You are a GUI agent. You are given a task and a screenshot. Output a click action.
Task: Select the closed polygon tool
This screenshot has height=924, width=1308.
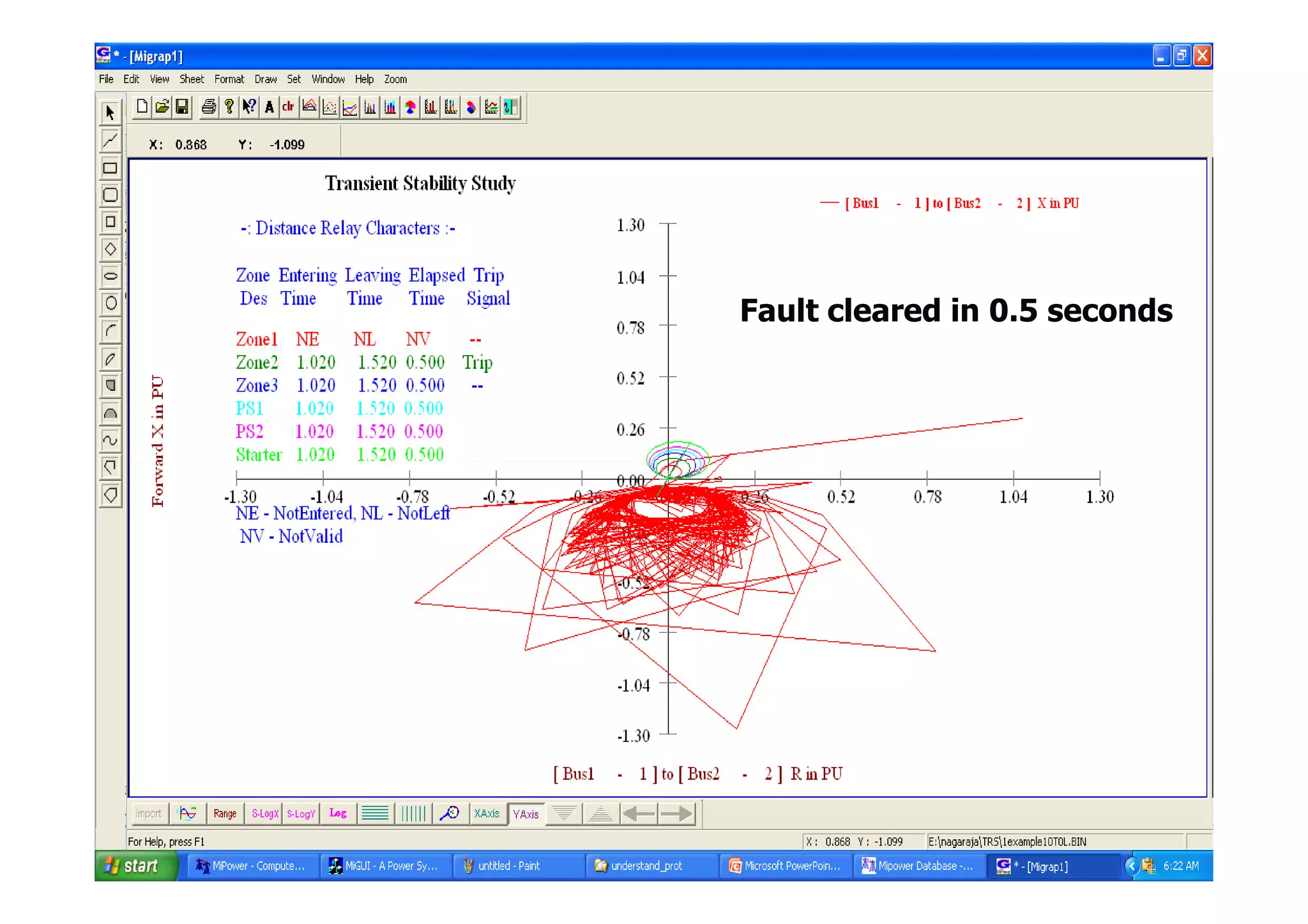(x=110, y=495)
